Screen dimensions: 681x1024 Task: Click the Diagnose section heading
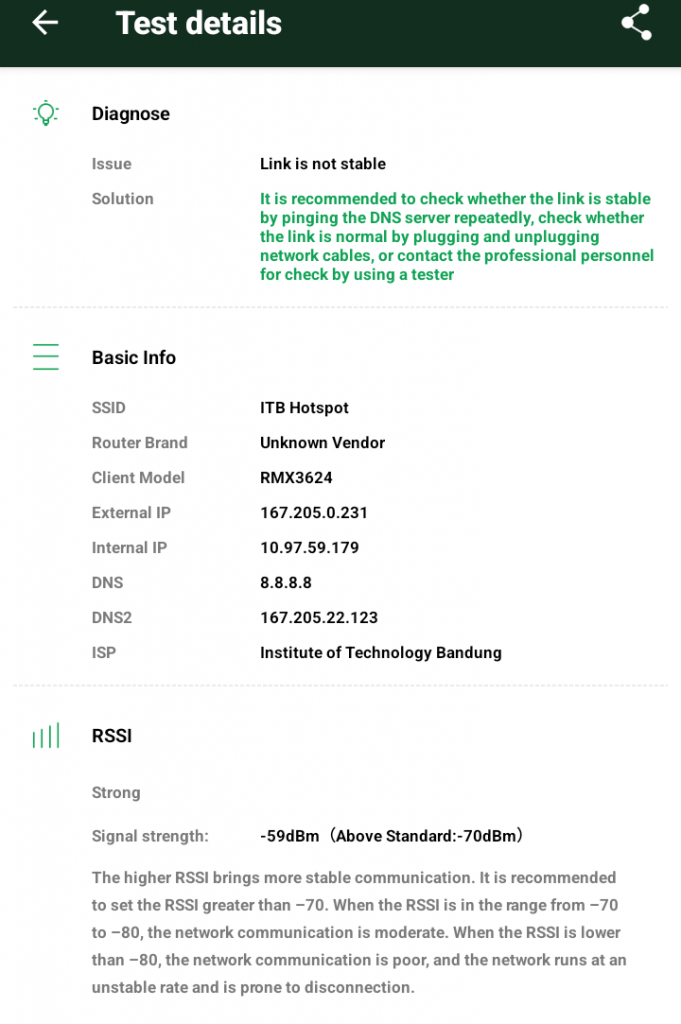(x=131, y=114)
